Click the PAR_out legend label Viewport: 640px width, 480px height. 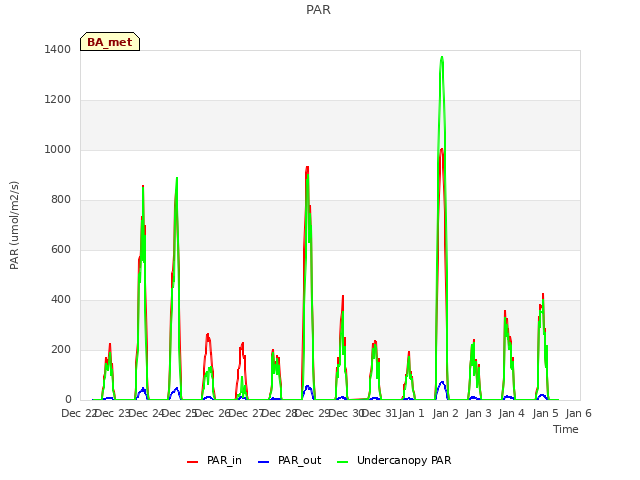(x=299, y=460)
